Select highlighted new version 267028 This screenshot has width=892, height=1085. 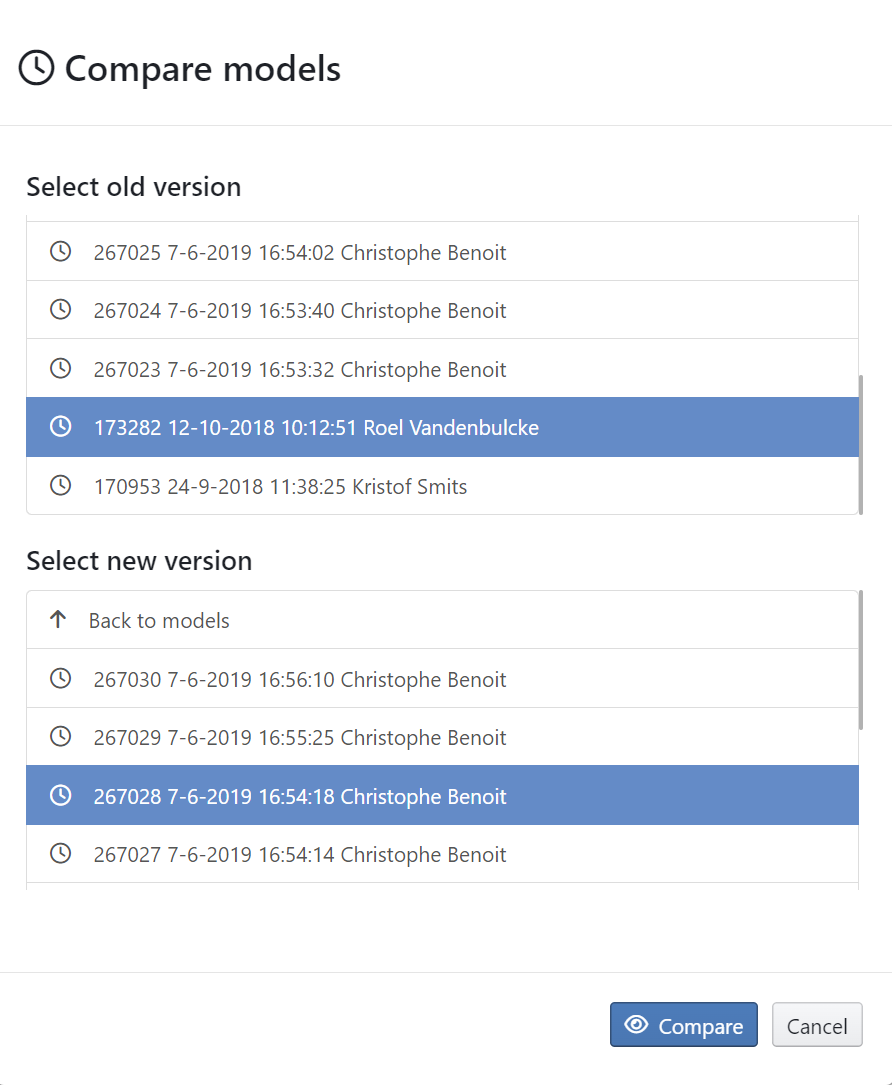300,797
